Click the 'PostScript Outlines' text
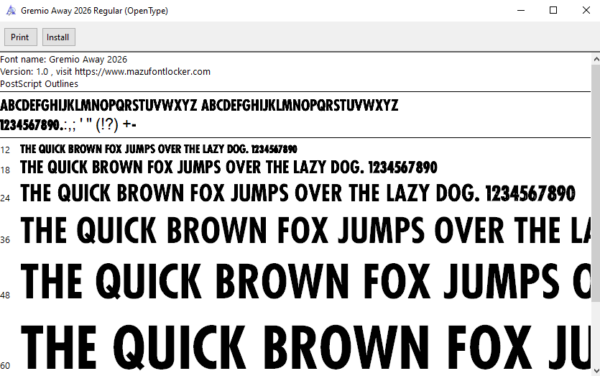This screenshot has width=600, height=376. click(39, 84)
